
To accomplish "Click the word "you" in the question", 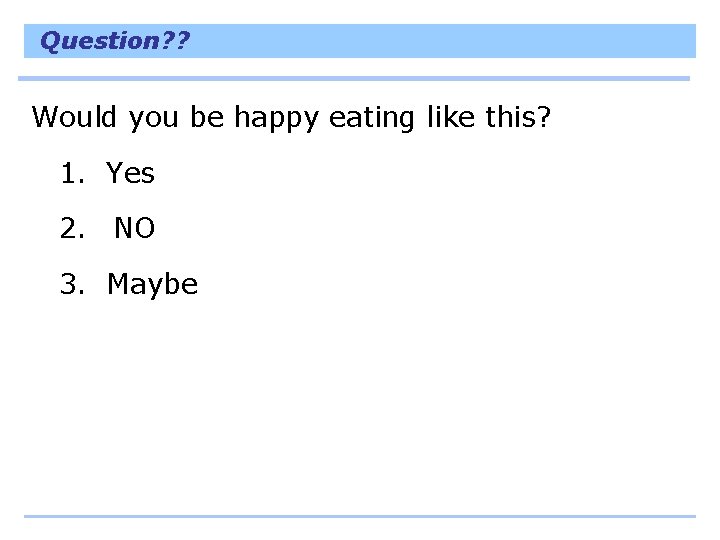I will (153, 119).
